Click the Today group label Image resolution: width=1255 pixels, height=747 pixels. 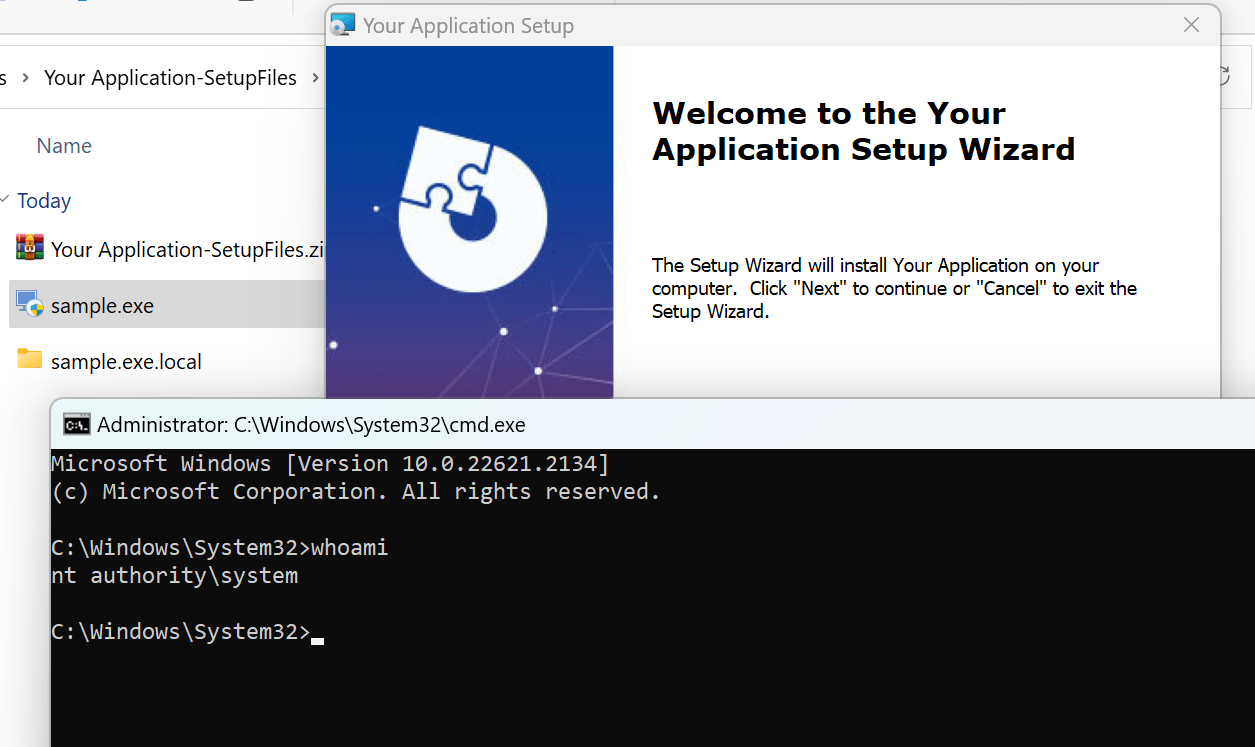[44, 201]
